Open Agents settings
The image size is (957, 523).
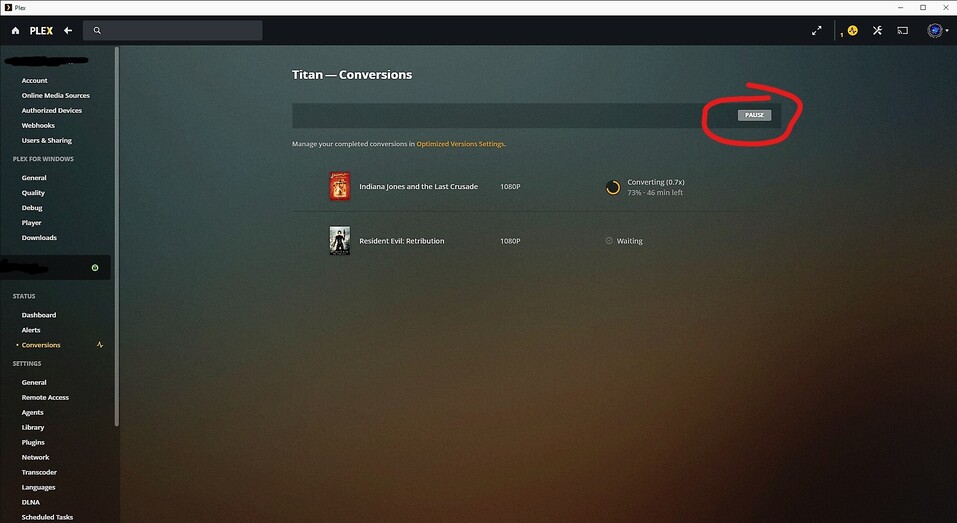(32, 413)
